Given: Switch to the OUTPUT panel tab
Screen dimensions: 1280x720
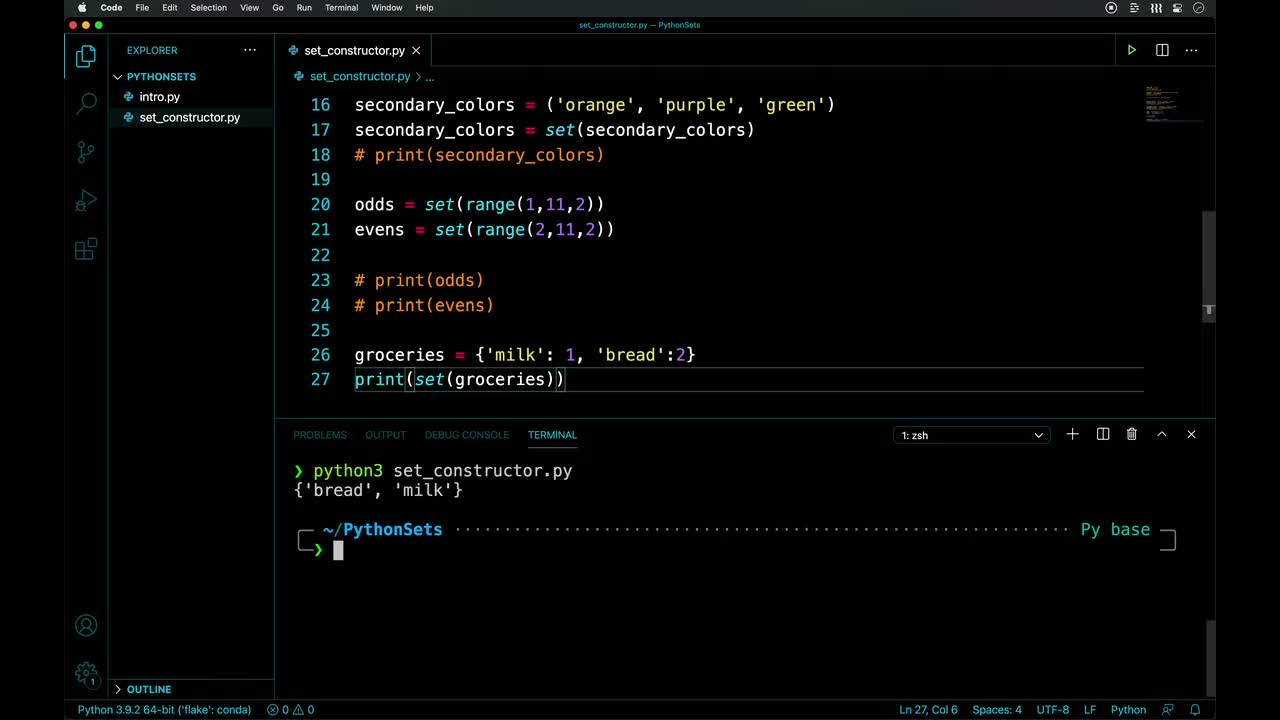Looking at the screenshot, I should [385, 435].
